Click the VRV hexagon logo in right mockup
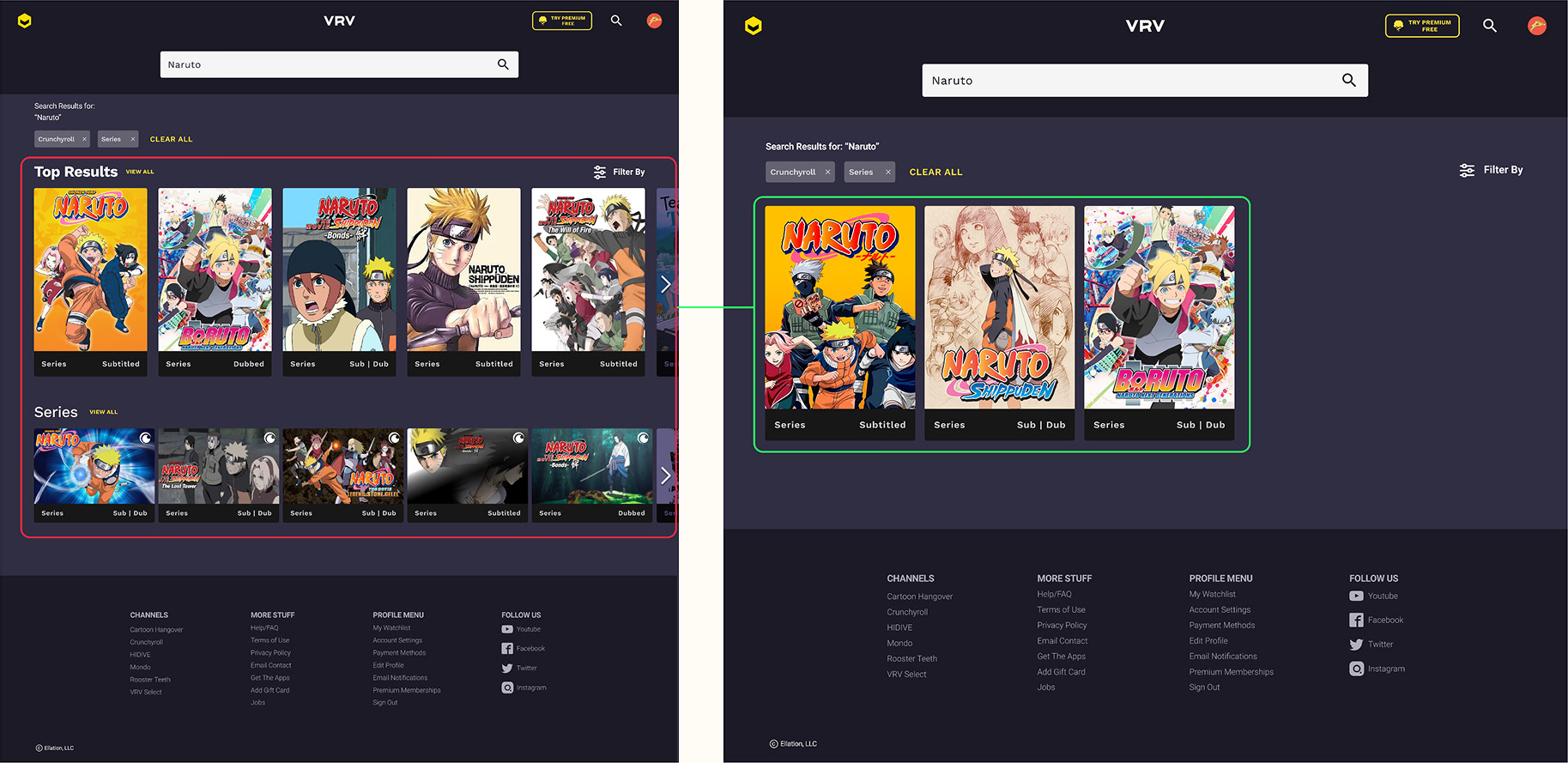This screenshot has width=1568, height=763. pyautogui.click(x=754, y=26)
